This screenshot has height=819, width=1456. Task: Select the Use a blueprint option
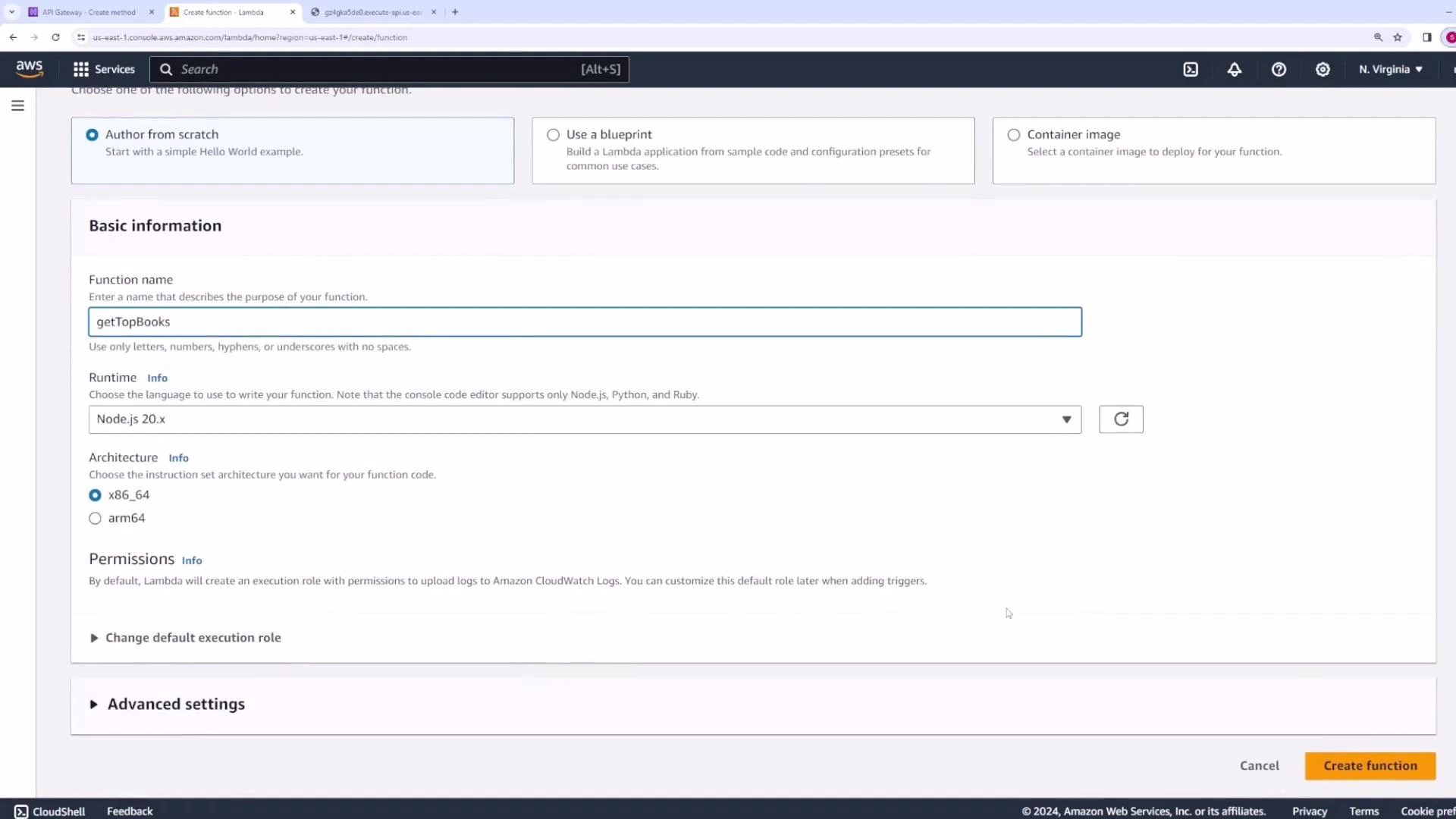554,134
